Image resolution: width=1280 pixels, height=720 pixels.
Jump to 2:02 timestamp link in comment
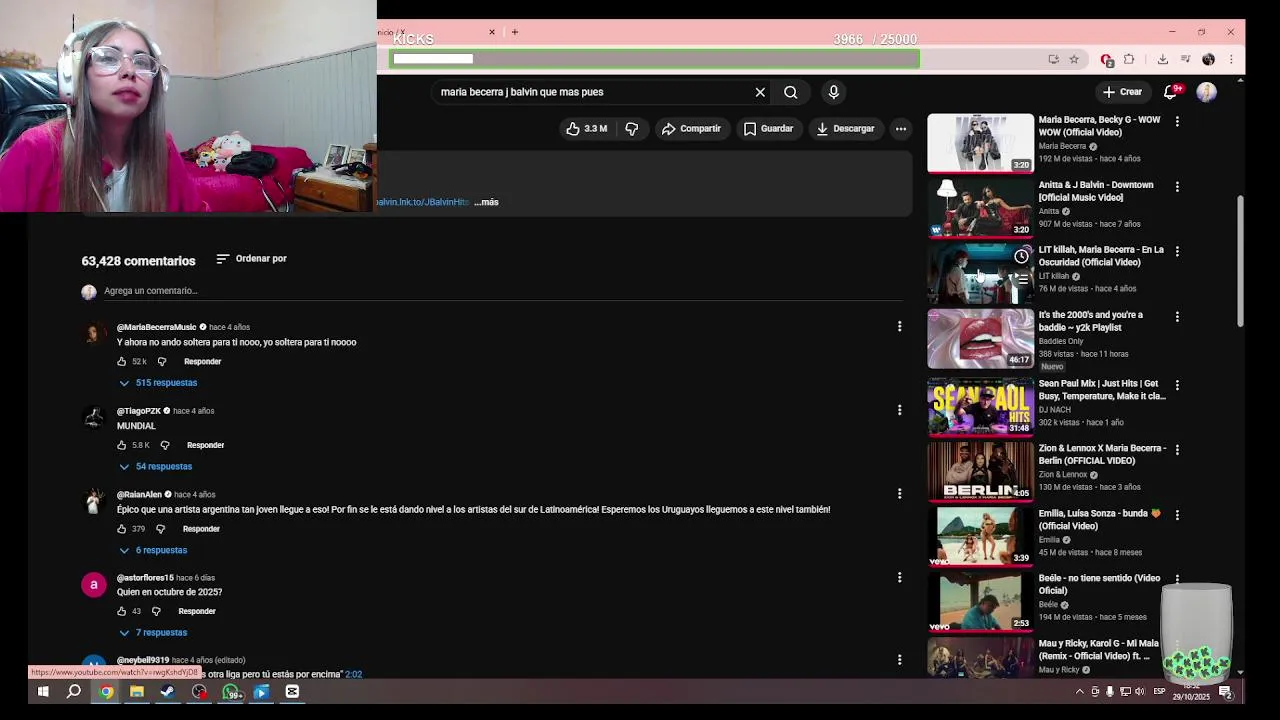pyautogui.click(x=353, y=674)
